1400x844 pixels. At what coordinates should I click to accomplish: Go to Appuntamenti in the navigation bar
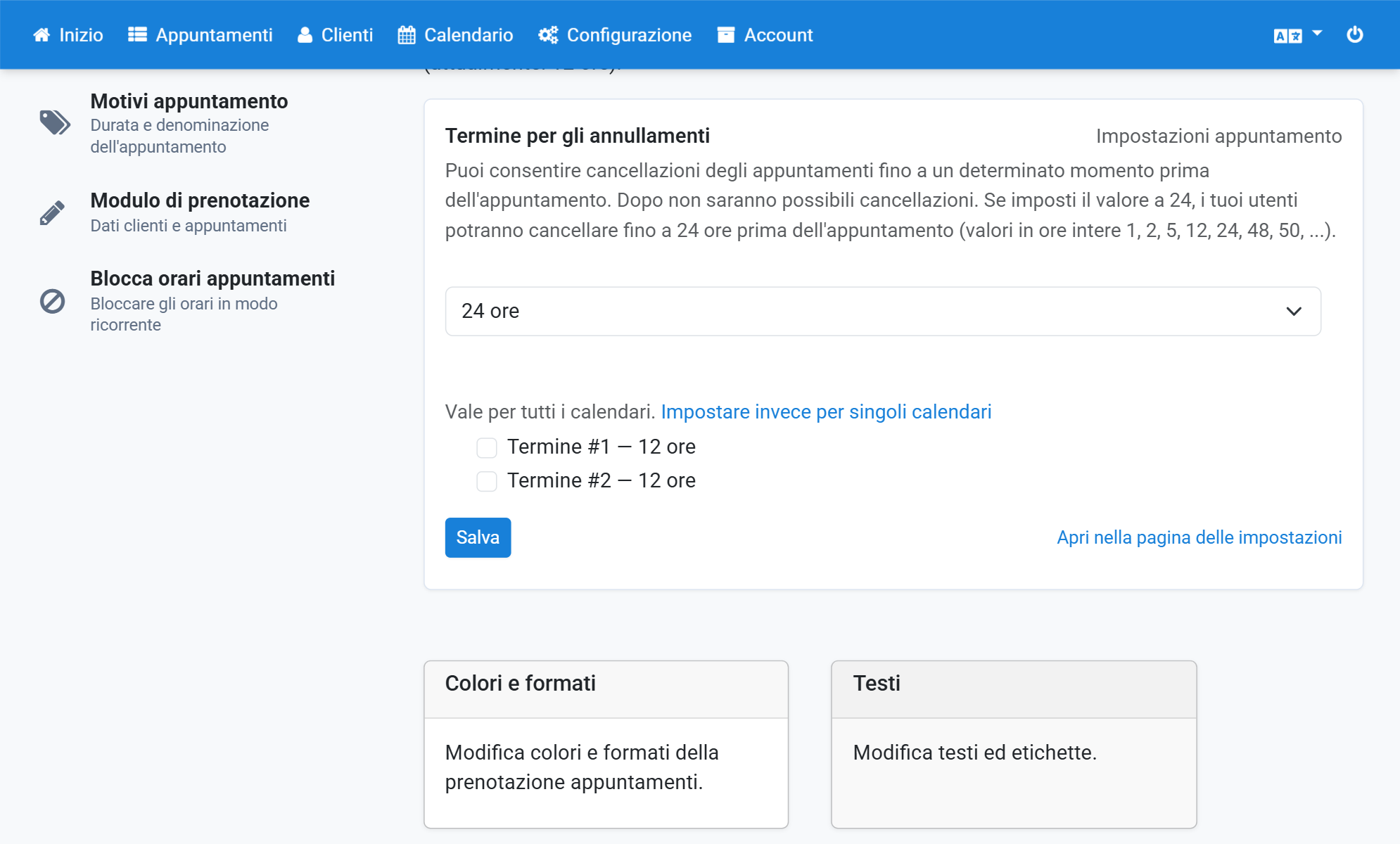[x=201, y=35]
